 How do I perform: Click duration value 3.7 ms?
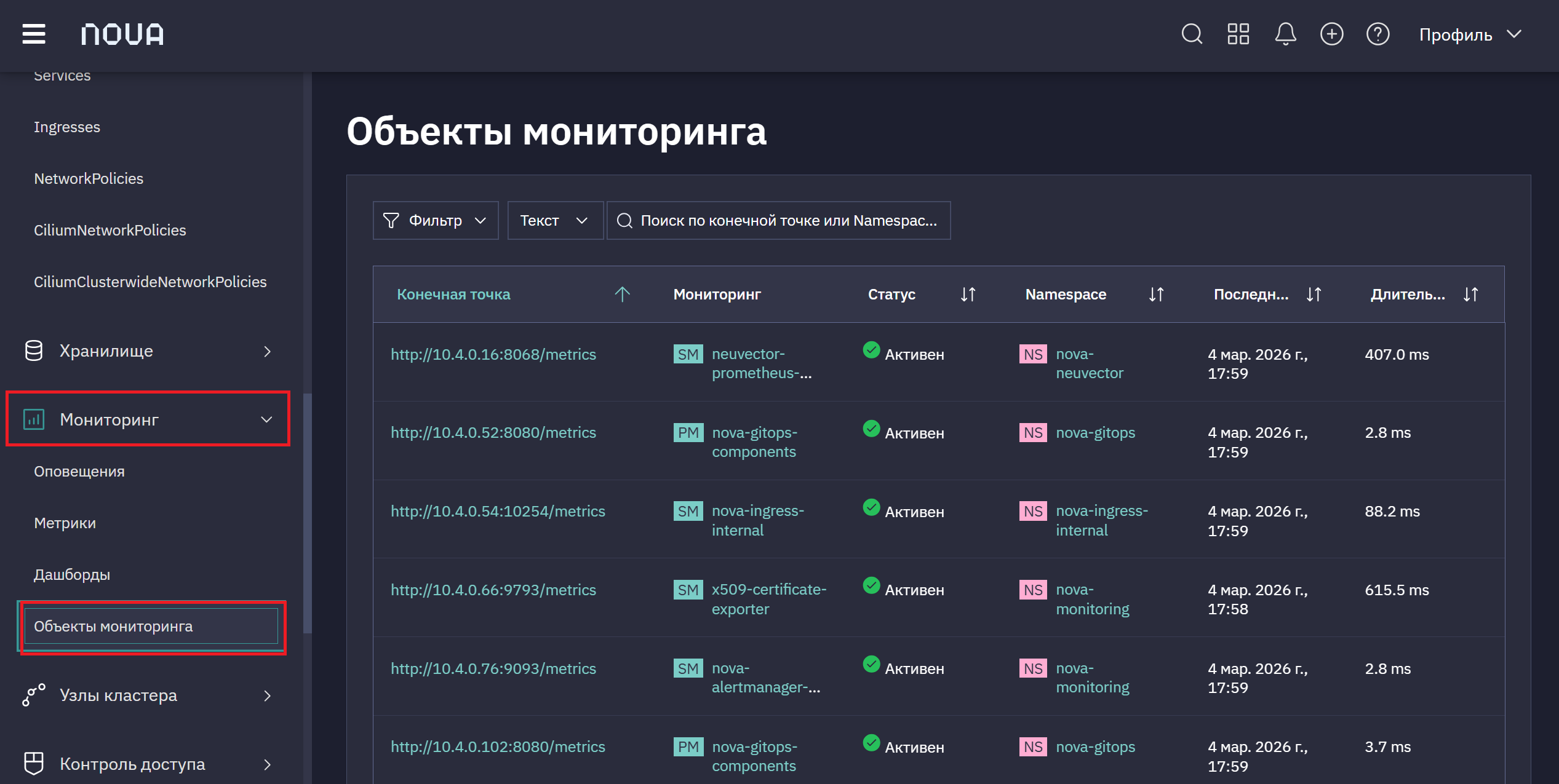tap(1388, 746)
